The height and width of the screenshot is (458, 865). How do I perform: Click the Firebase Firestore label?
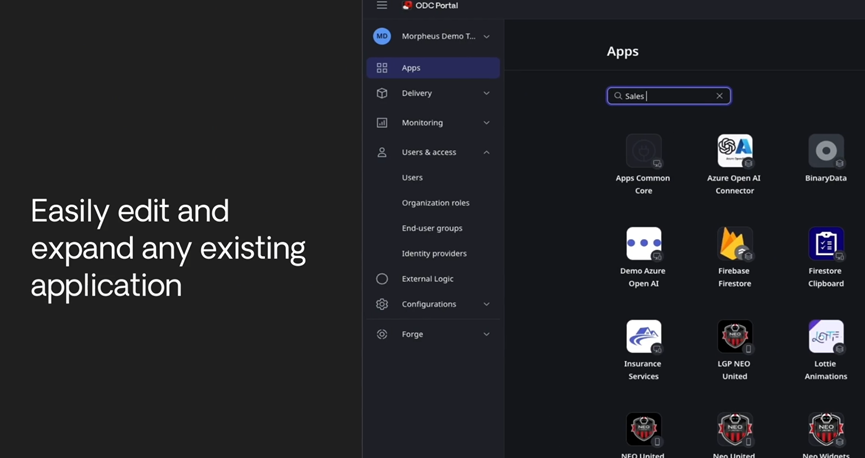click(734, 277)
